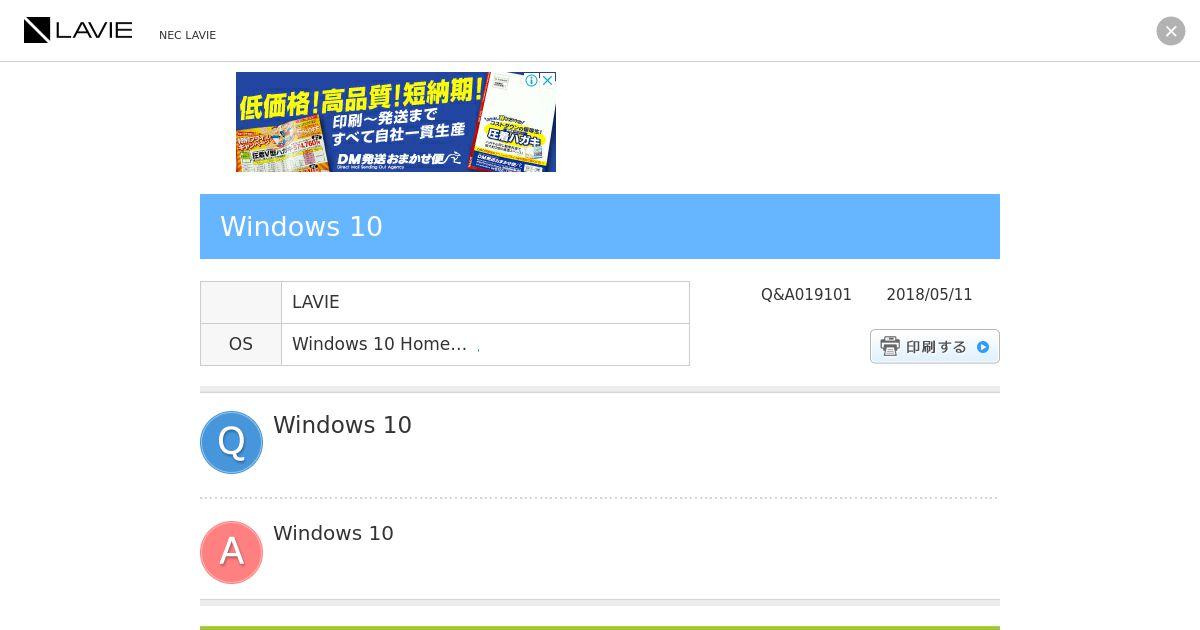
Task: Dismiss the banner ad with its X
Action: (548, 80)
